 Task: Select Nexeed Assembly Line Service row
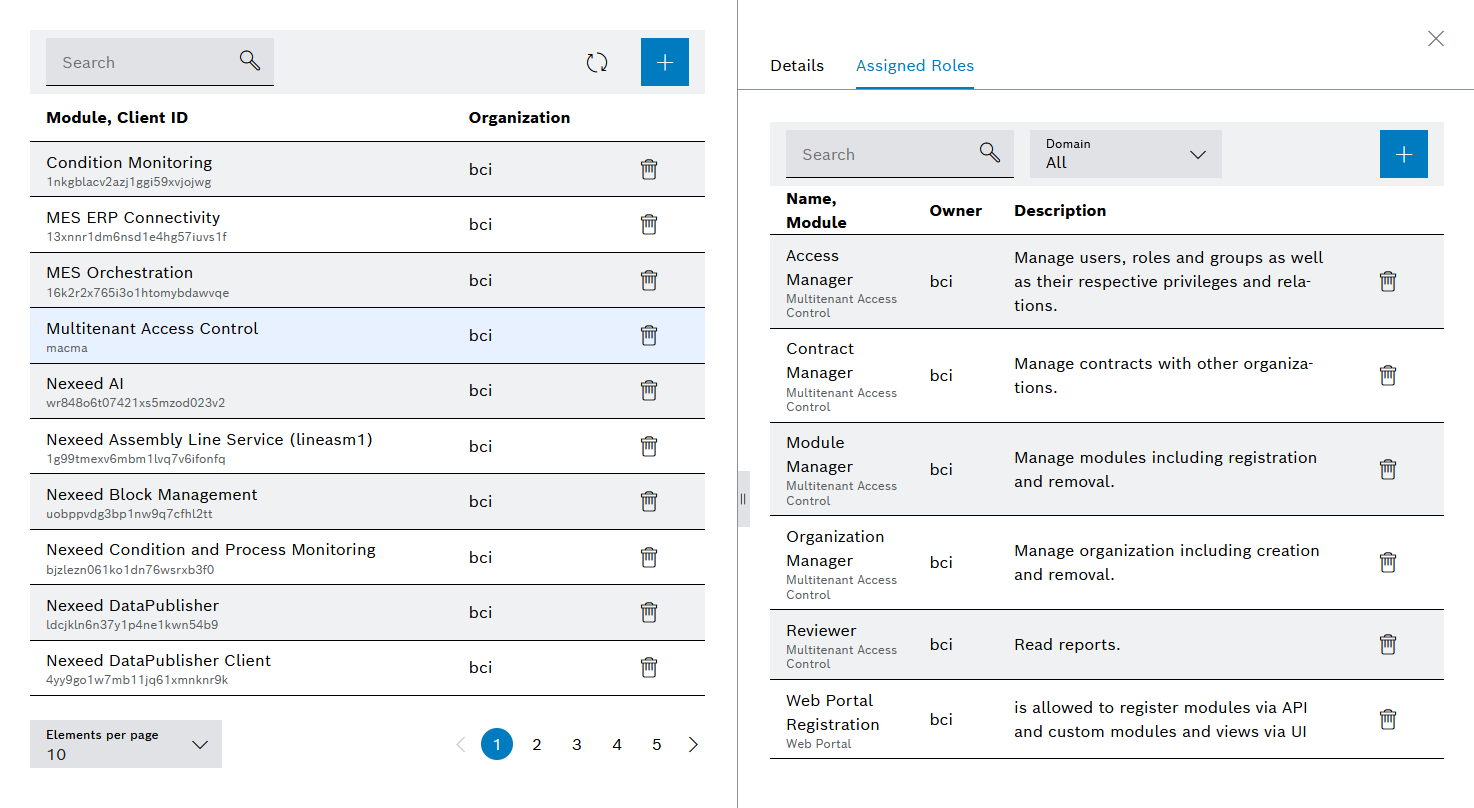click(367, 447)
